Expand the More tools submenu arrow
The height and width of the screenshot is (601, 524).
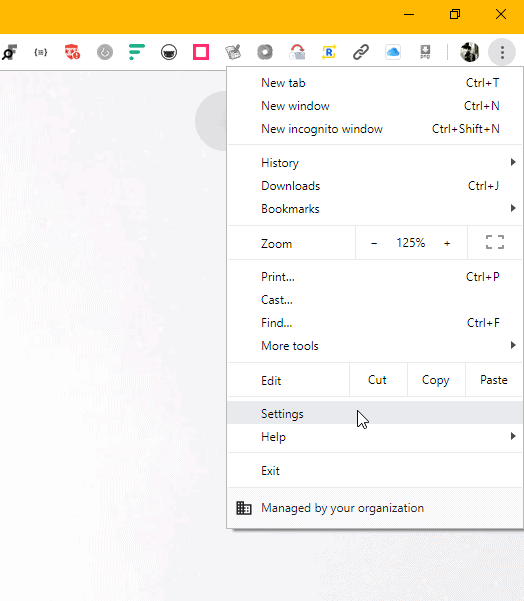coord(513,345)
